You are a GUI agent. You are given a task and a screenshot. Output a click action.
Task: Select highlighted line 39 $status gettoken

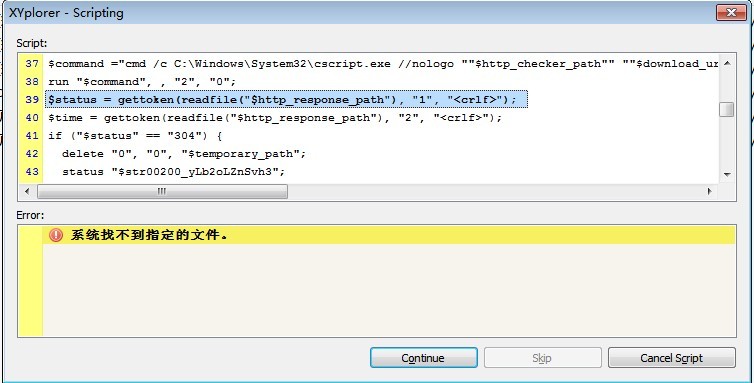tap(287, 100)
